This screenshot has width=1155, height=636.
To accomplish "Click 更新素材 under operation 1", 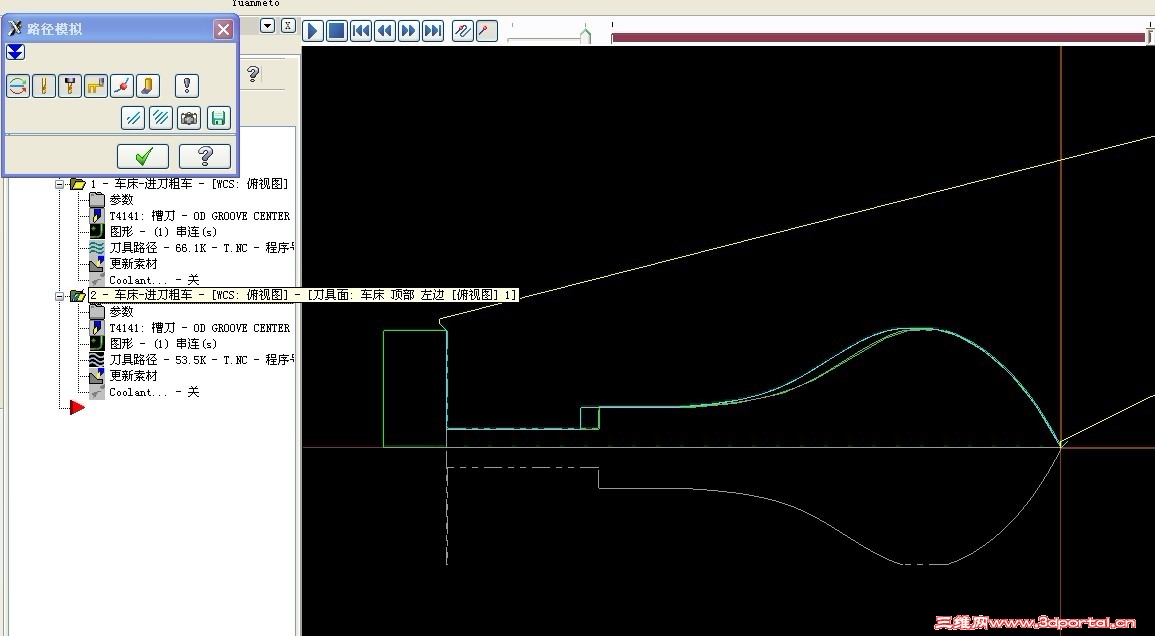I will pyautogui.click(x=133, y=263).
